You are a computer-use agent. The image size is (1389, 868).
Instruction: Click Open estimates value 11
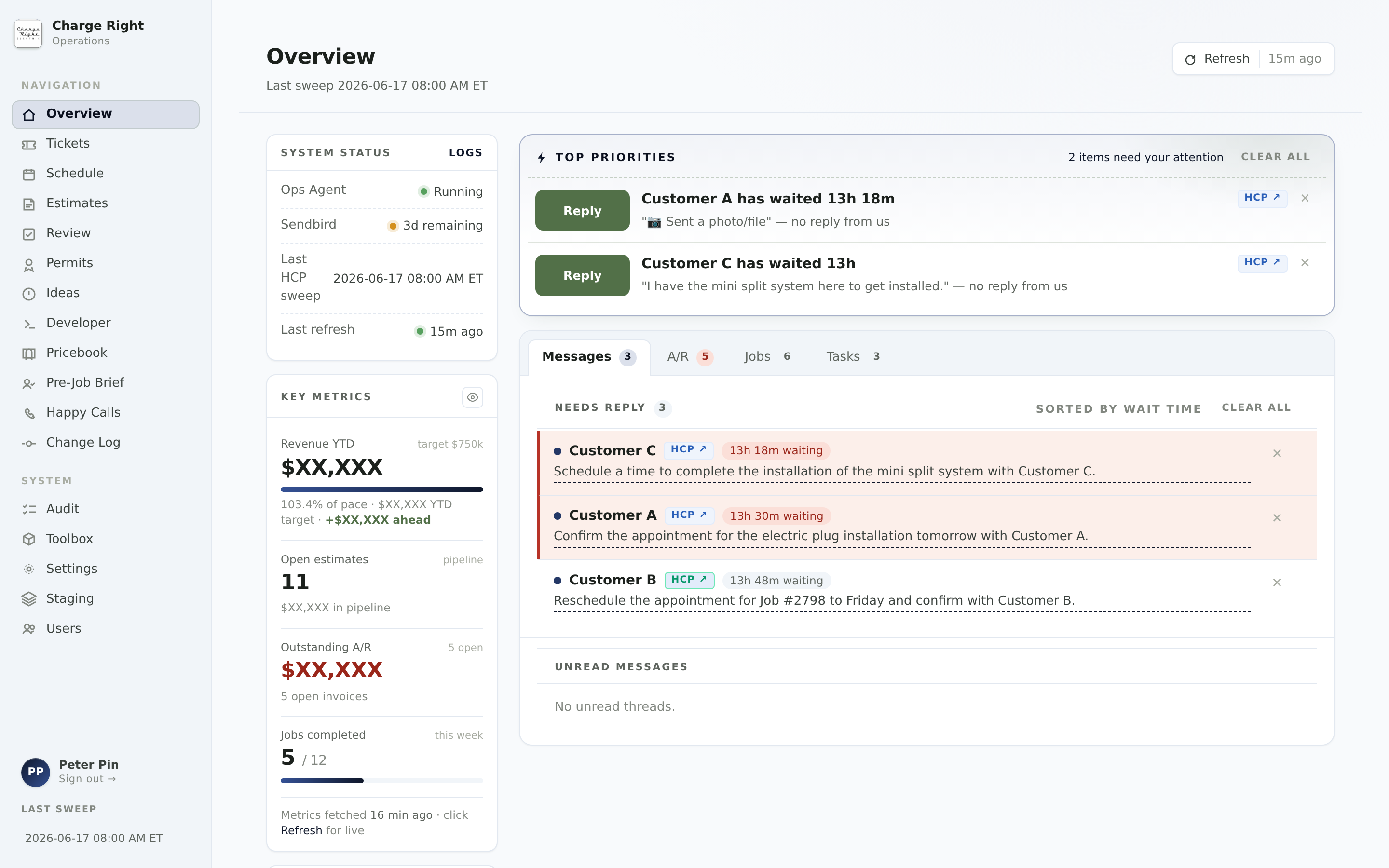(x=295, y=582)
